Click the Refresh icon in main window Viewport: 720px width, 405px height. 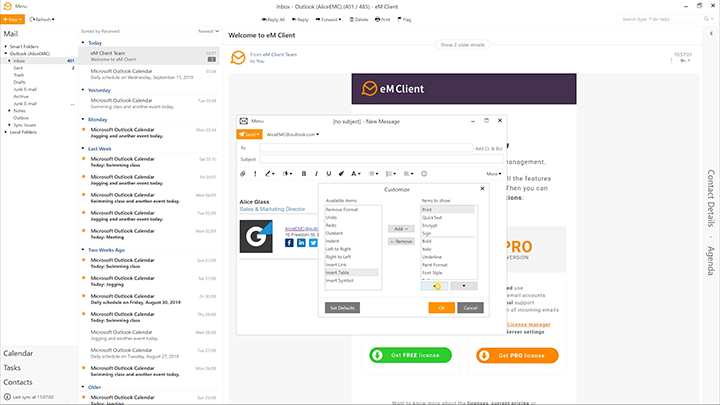tap(32, 19)
